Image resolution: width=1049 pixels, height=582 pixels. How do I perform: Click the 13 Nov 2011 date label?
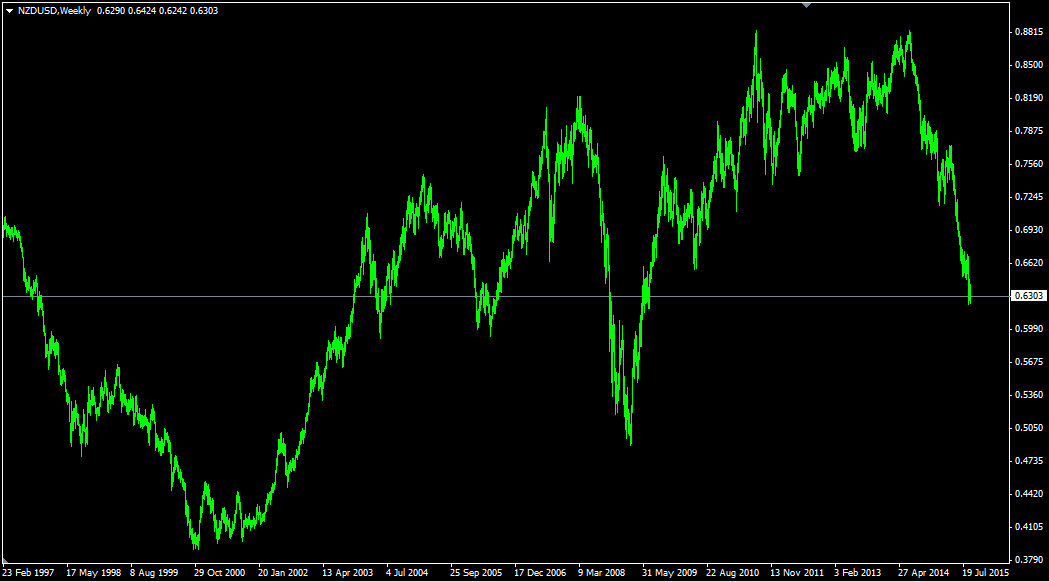797,573
